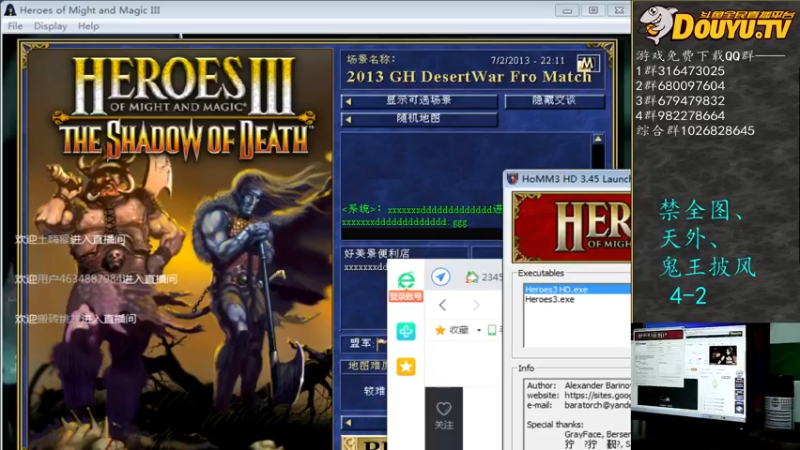
Task: Open the Help menu
Action: coord(88,26)
